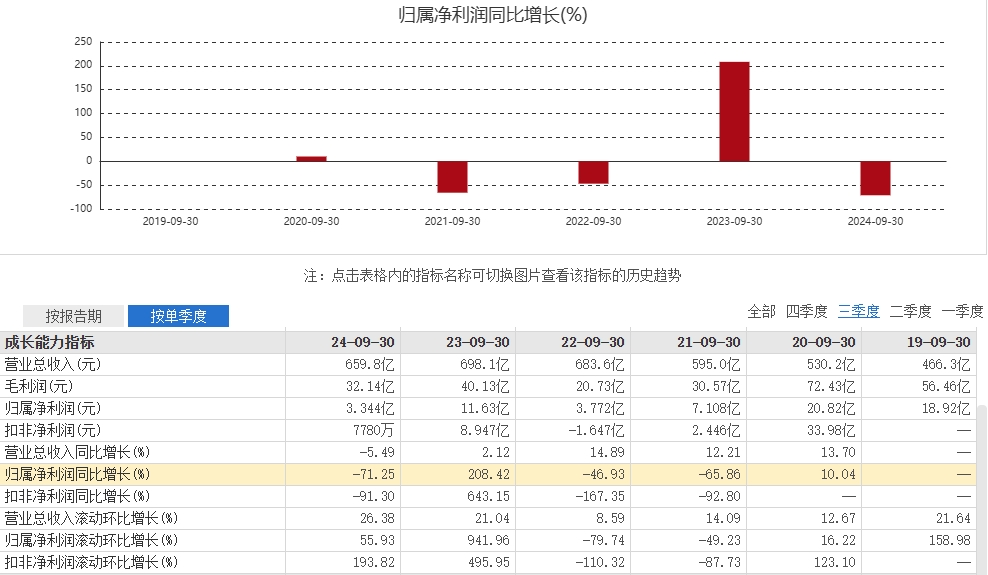Screen dimensions: 988x575
Task: Filter by 一季度
Action: [962, 311]
